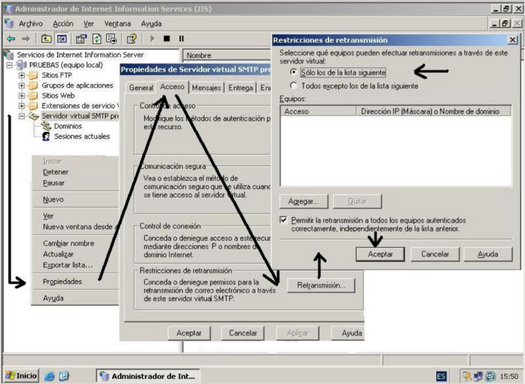
Task: Click the Agregar... button
Action: [304, 201]
